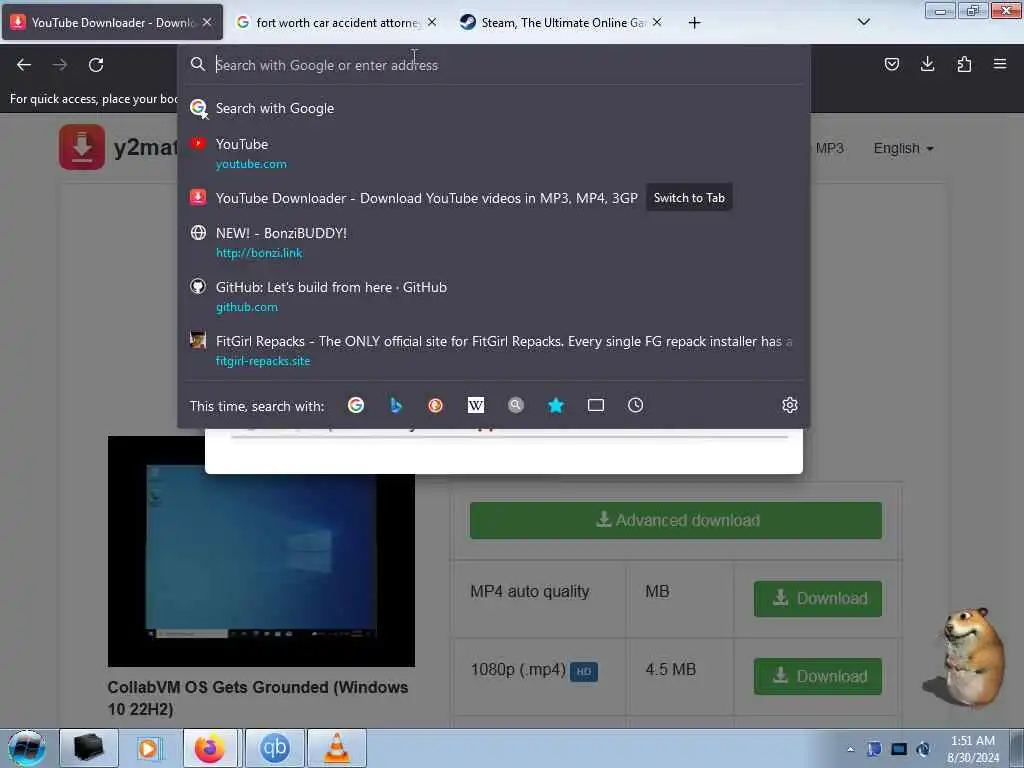This screenshot has width=1024, height=768.
Task: Open the English language dropdown
Action: point(904,149)
